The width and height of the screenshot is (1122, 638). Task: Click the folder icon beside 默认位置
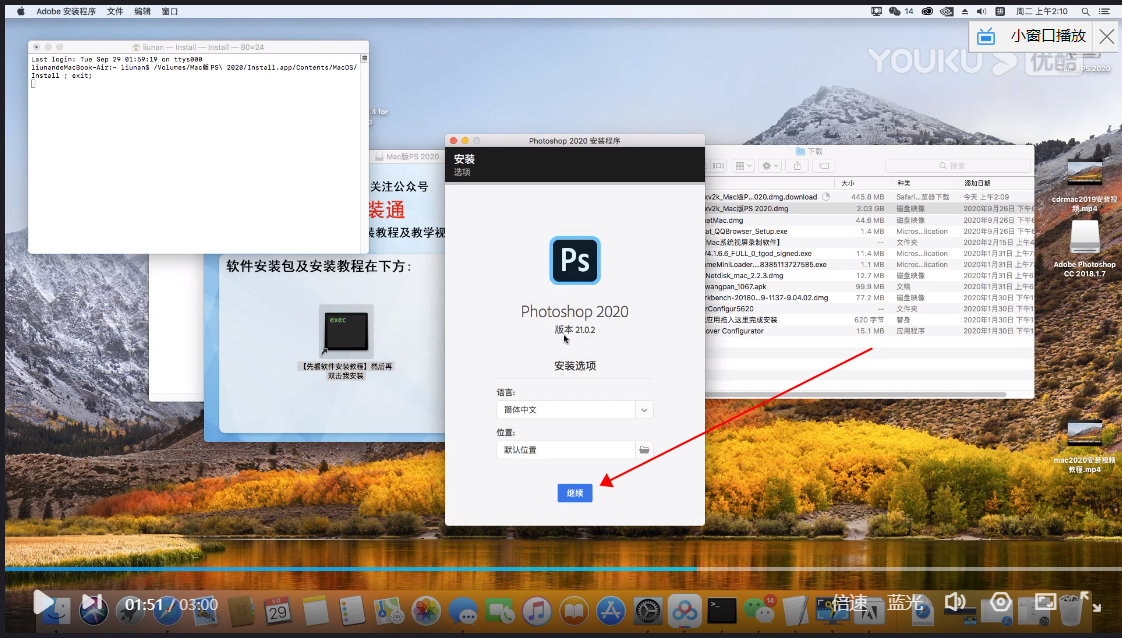645,450
